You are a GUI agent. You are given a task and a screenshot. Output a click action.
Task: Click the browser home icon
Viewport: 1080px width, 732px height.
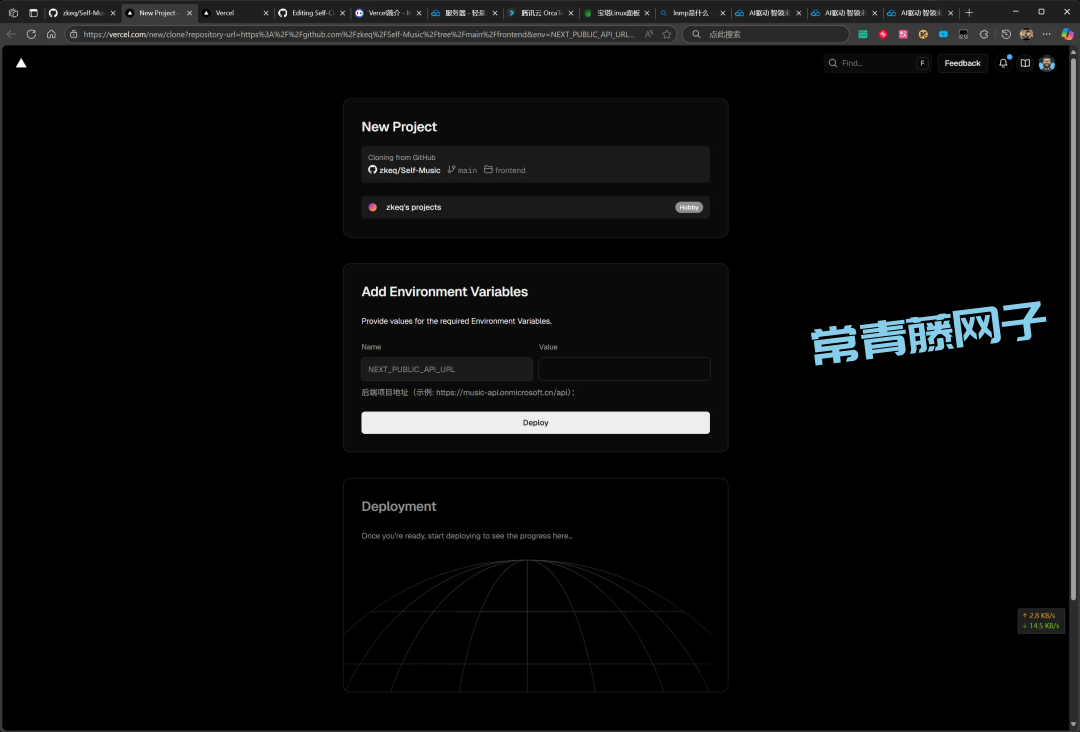(51, 34)
